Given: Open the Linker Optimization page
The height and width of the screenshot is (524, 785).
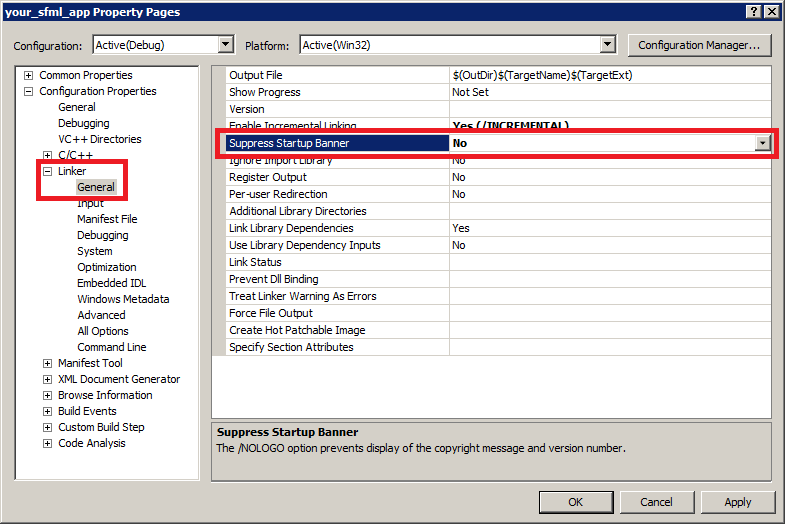Looking at the screenshot, I should tap(106, 267).
